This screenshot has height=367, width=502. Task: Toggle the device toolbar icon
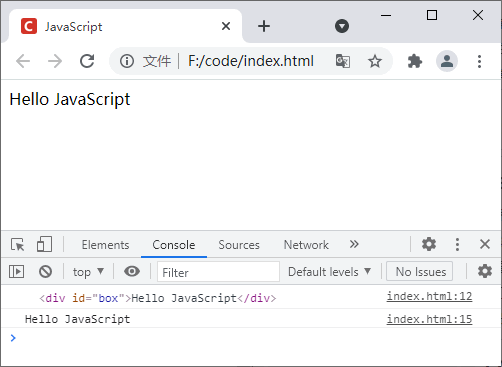[44, 244]
